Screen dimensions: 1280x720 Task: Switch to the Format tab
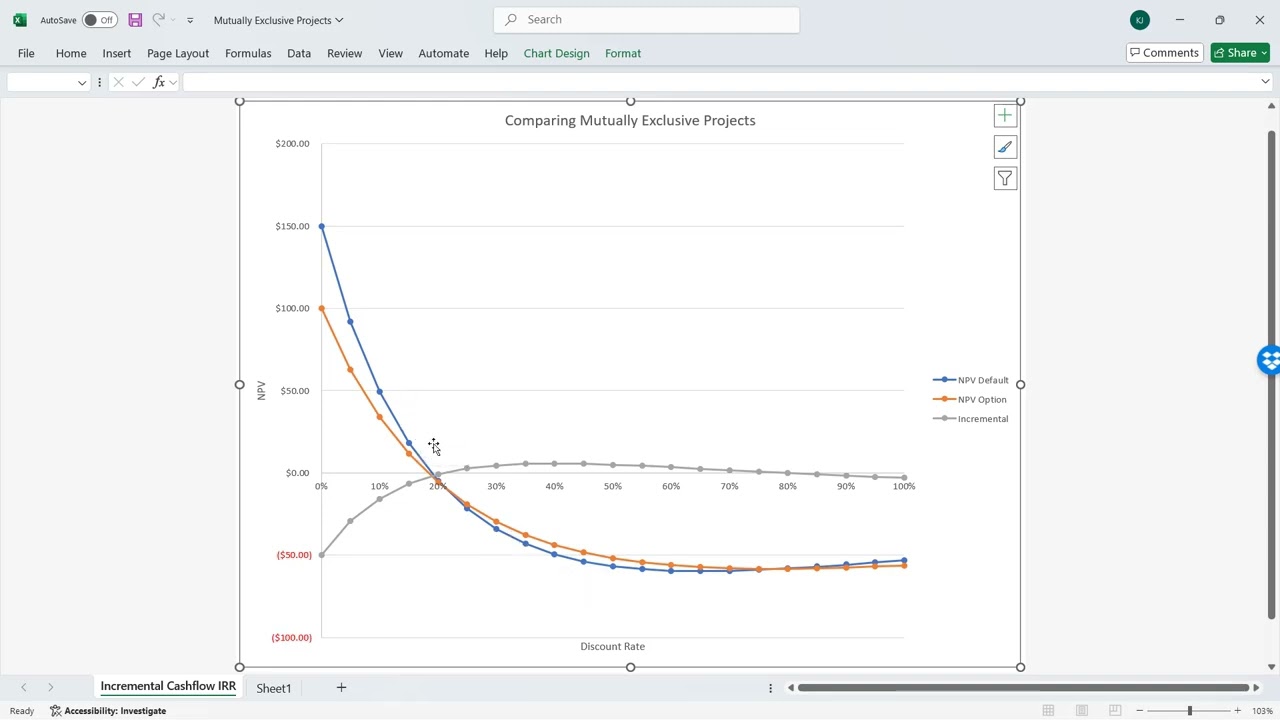click(623, 53)
